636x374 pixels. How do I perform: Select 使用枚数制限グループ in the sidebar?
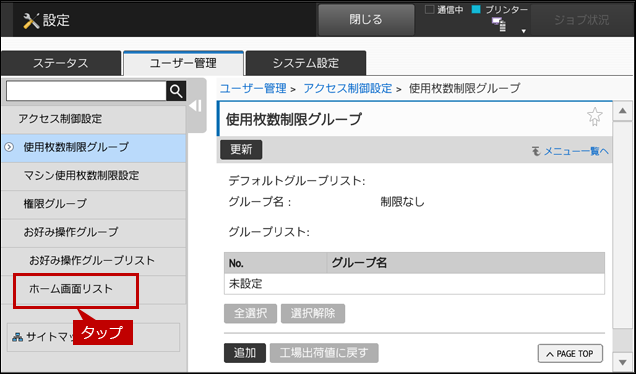94,147
